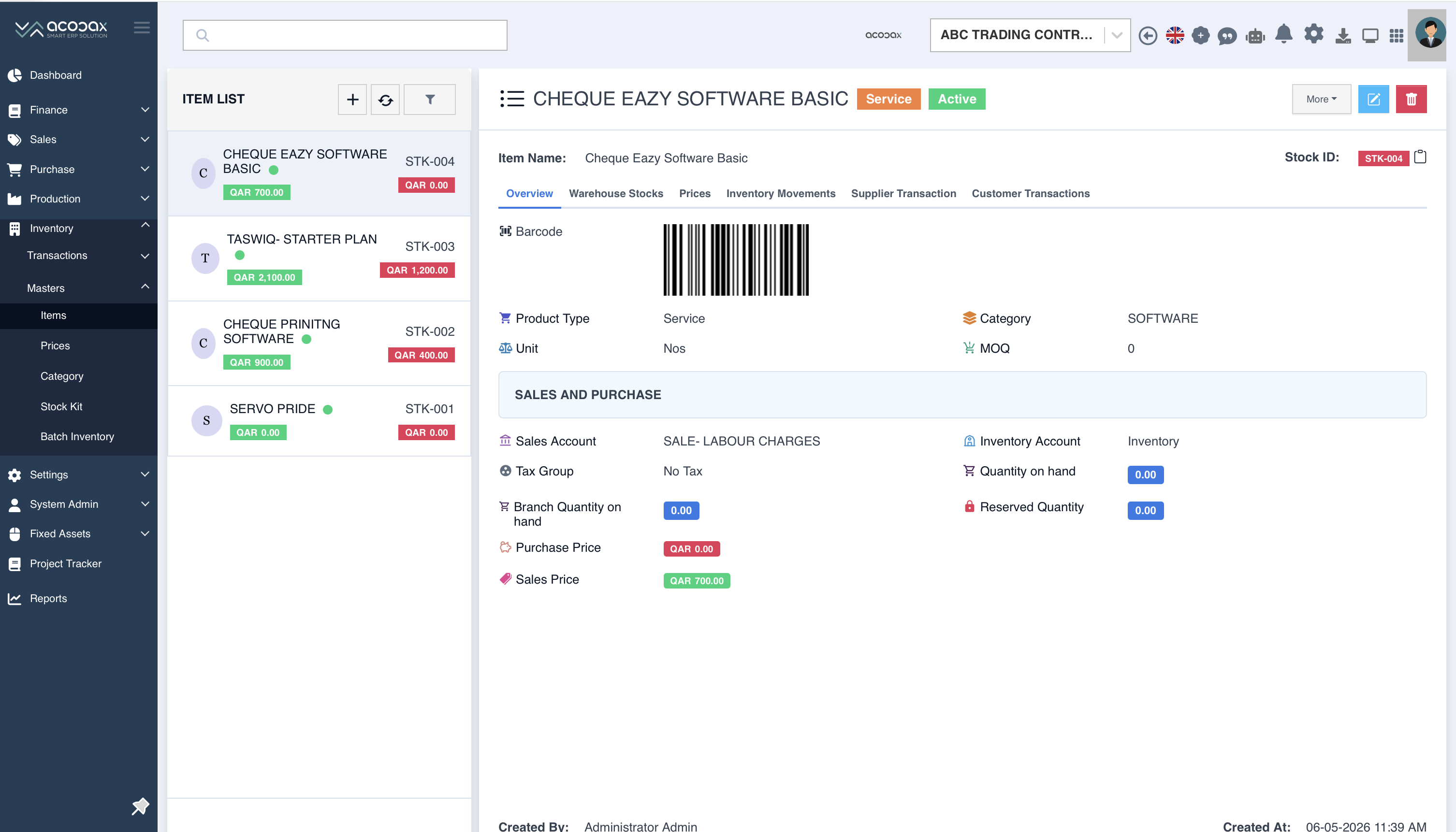The width and height of the screenshot is (1456, 832).
Task: Open the More dropdown button
Action: point(1321,100)
